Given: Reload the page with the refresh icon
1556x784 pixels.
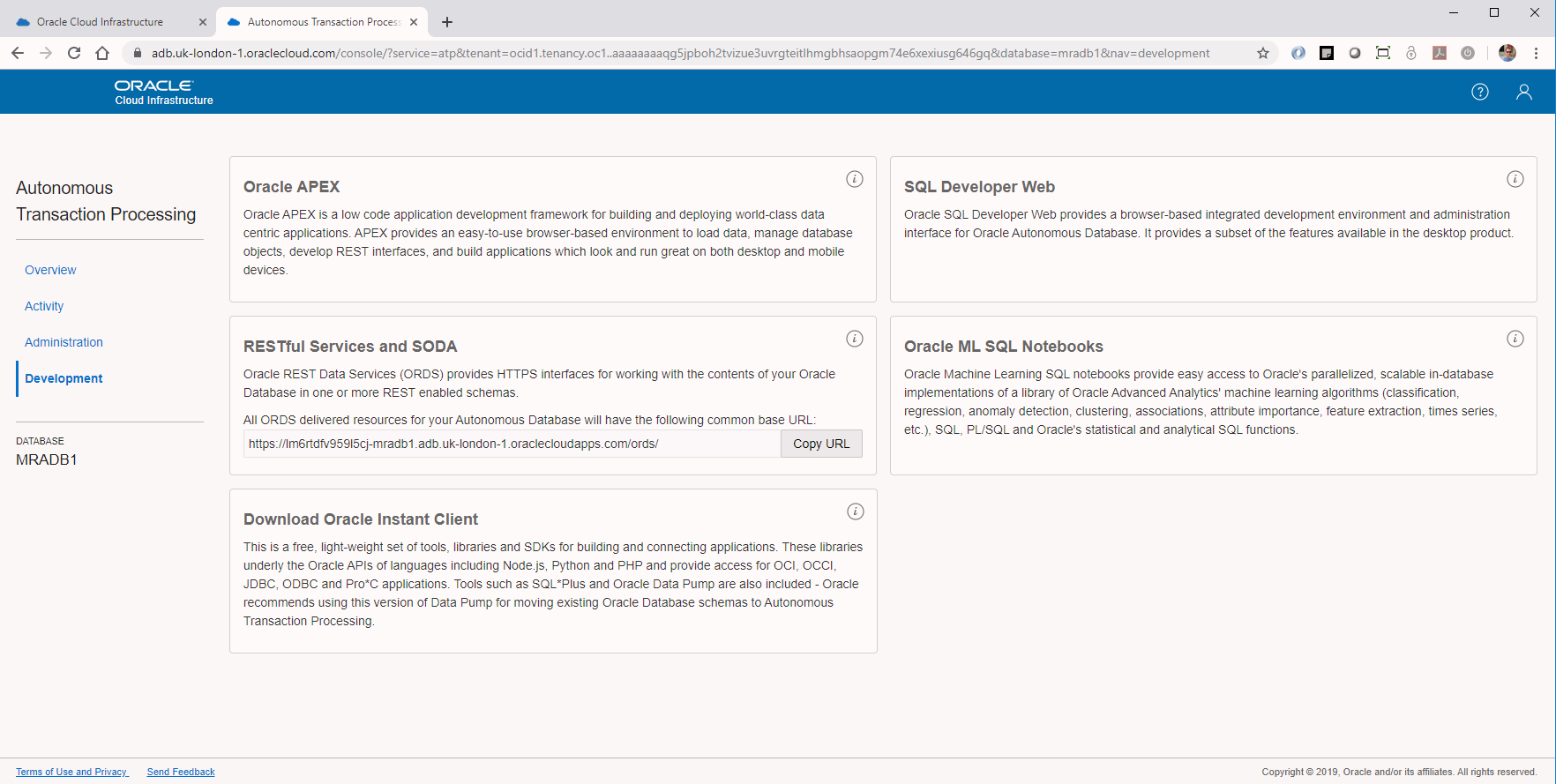Looking at the screenshot, I should (x=74, y=53).
